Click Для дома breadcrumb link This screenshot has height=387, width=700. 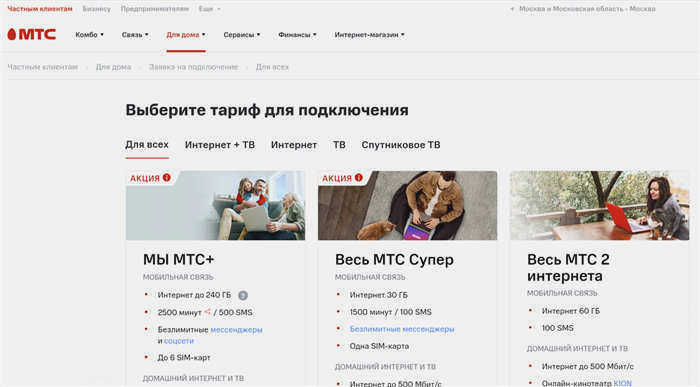pos(113,67)
